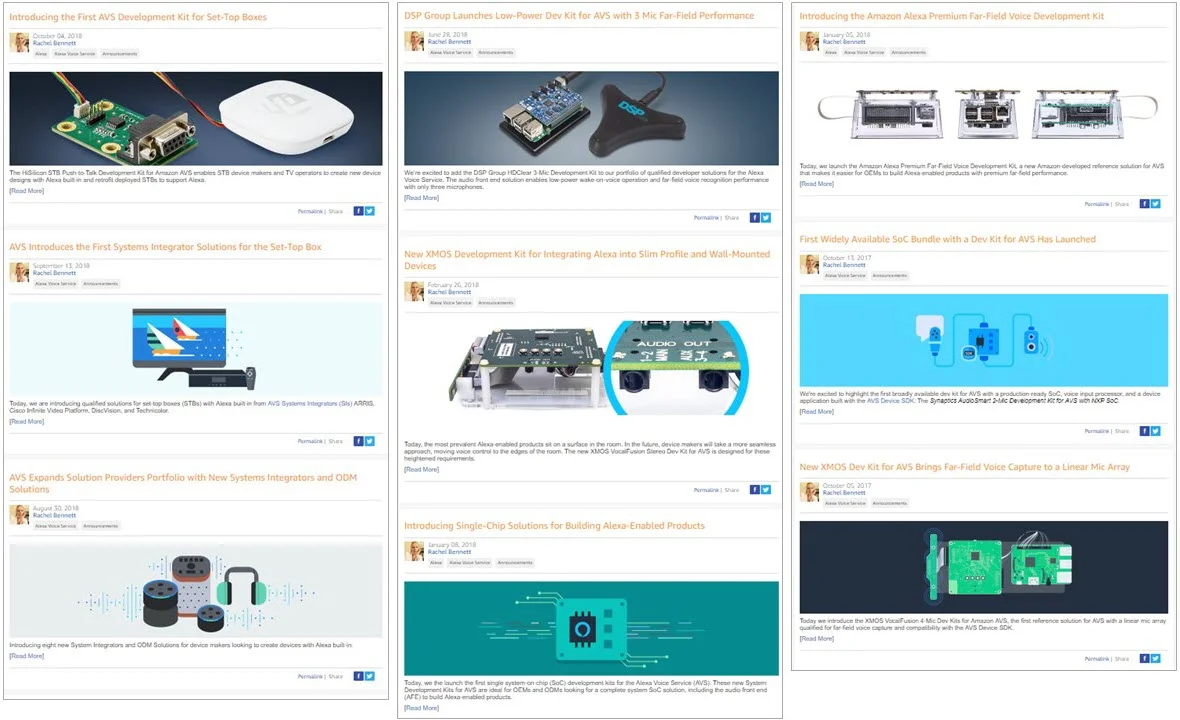Open 'Amazon Alexa Premium Far-Field Voice Development Kit' title
The height and width of the screenshot is (720, 1180).
pos(951,16)
